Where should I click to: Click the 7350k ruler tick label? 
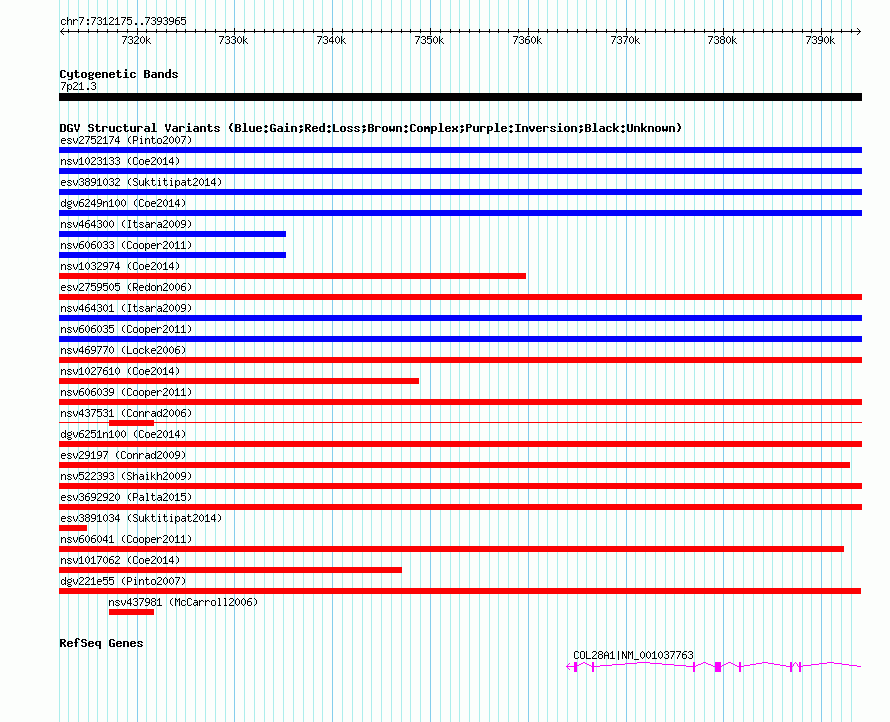[429, 40]
